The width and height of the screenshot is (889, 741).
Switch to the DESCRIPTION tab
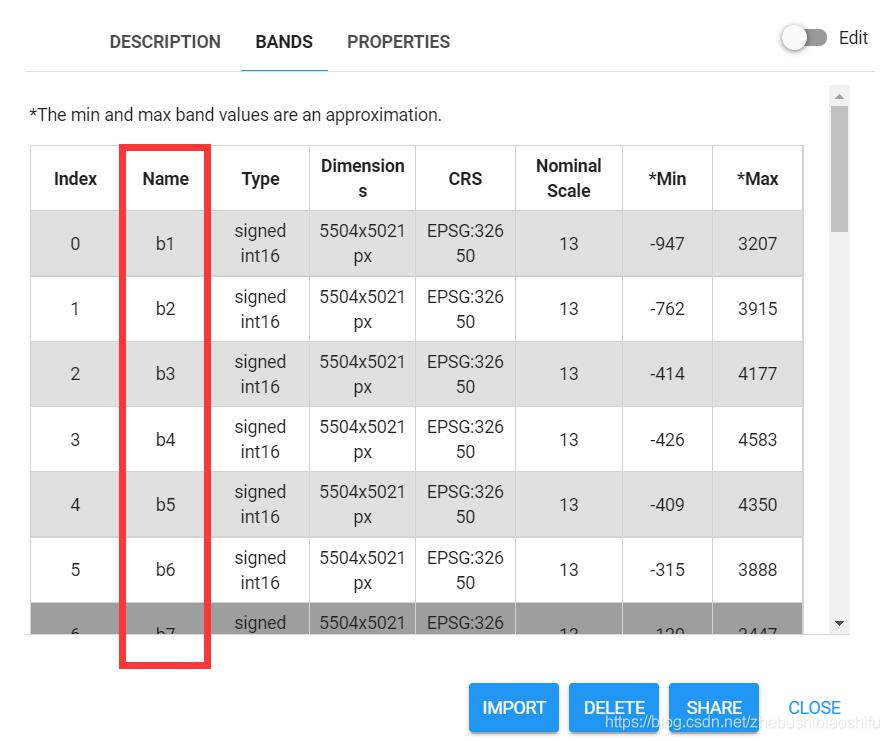tap(165, 42)
